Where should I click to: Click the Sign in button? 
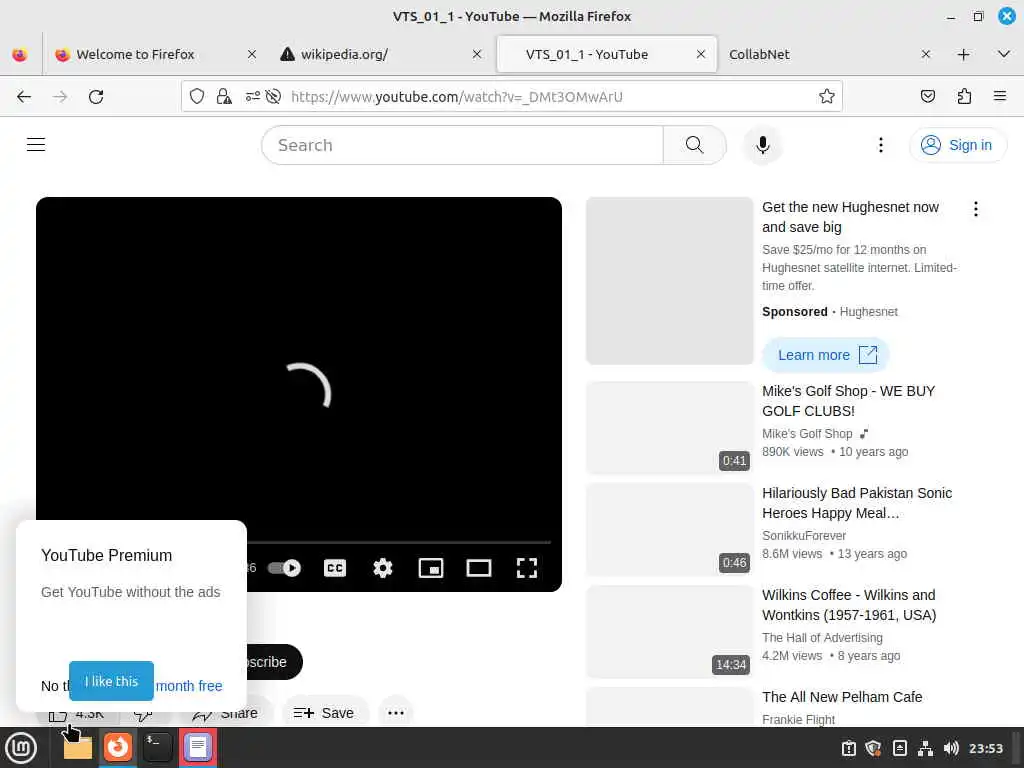coord(957,145)
